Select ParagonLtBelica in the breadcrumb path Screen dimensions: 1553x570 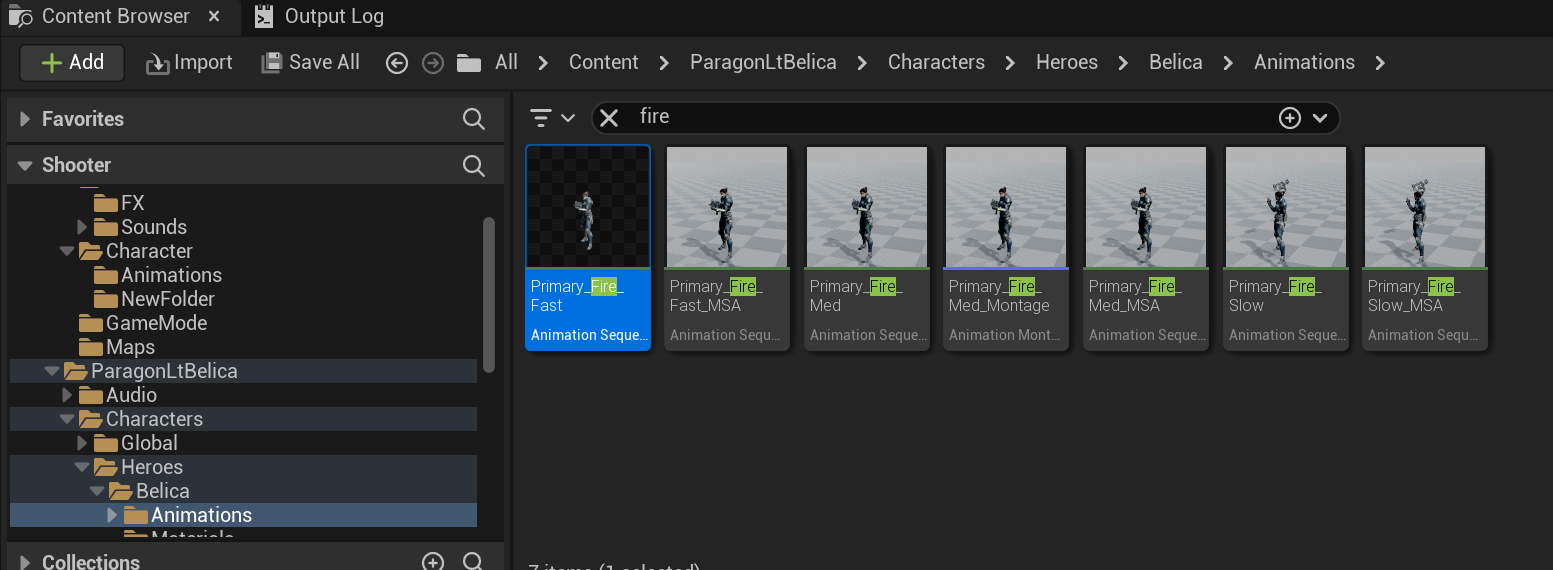click(x=763, y=62)
